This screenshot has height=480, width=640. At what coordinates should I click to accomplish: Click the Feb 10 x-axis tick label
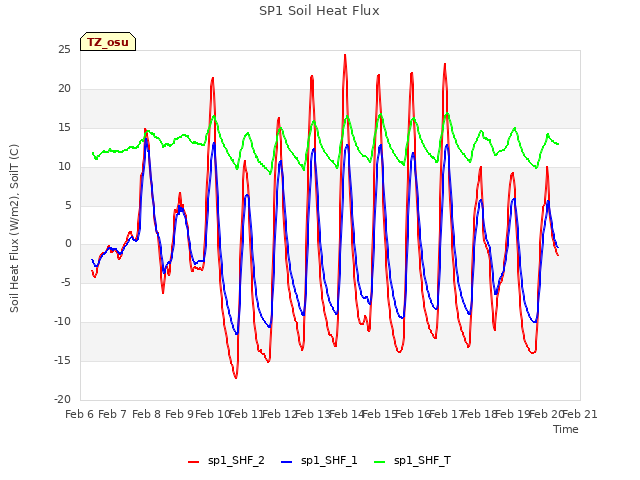(x=213, y=414)
